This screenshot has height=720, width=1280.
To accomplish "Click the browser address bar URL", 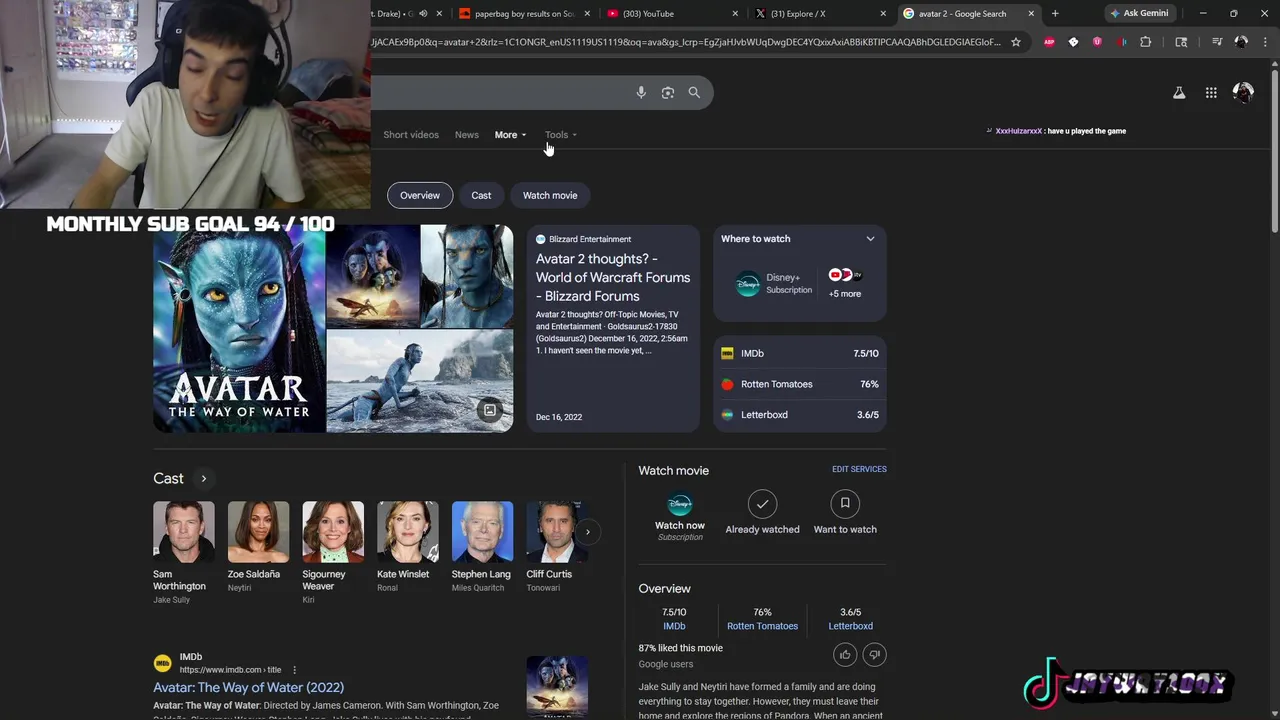I will (x=686, y=42).
